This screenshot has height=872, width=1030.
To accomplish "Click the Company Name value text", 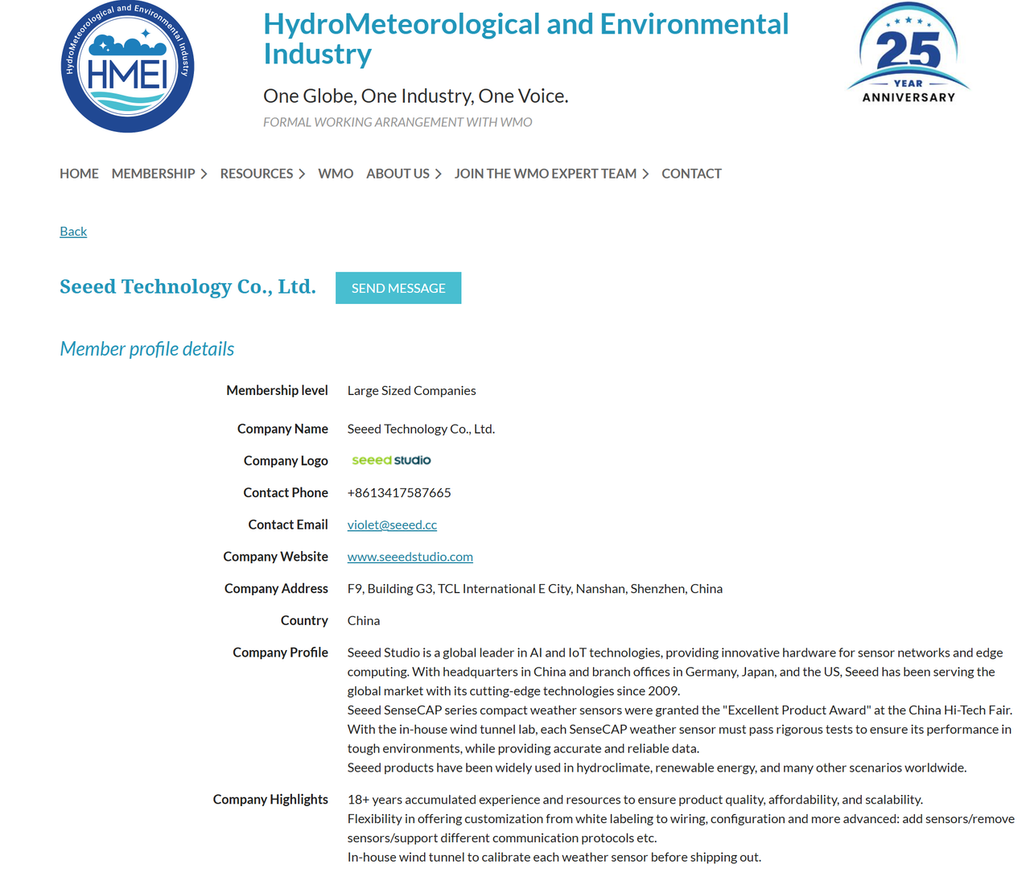I will pyautogui.click(x=421, y=429).
